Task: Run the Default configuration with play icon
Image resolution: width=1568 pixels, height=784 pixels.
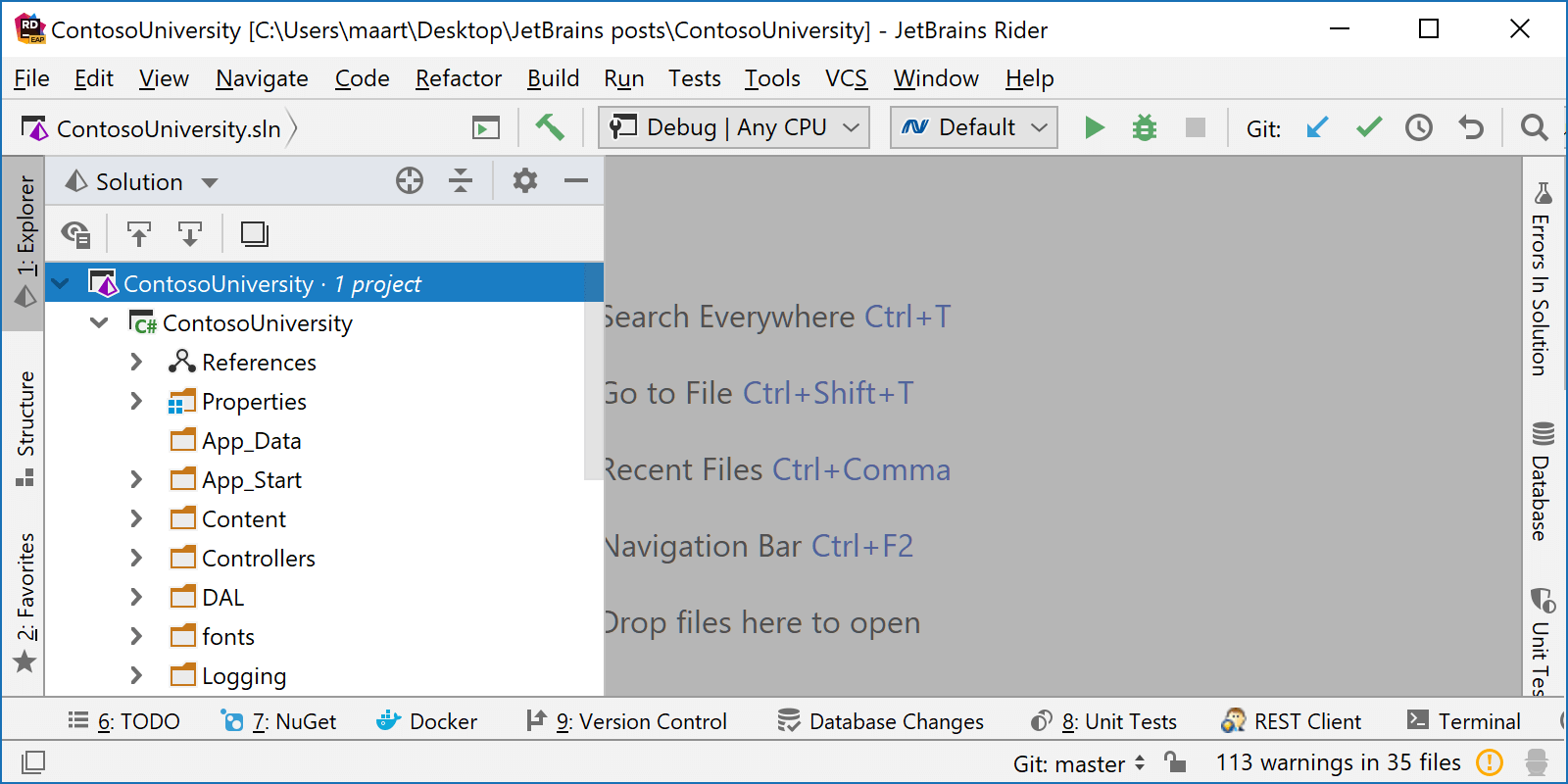Action: click(1095, 127)
